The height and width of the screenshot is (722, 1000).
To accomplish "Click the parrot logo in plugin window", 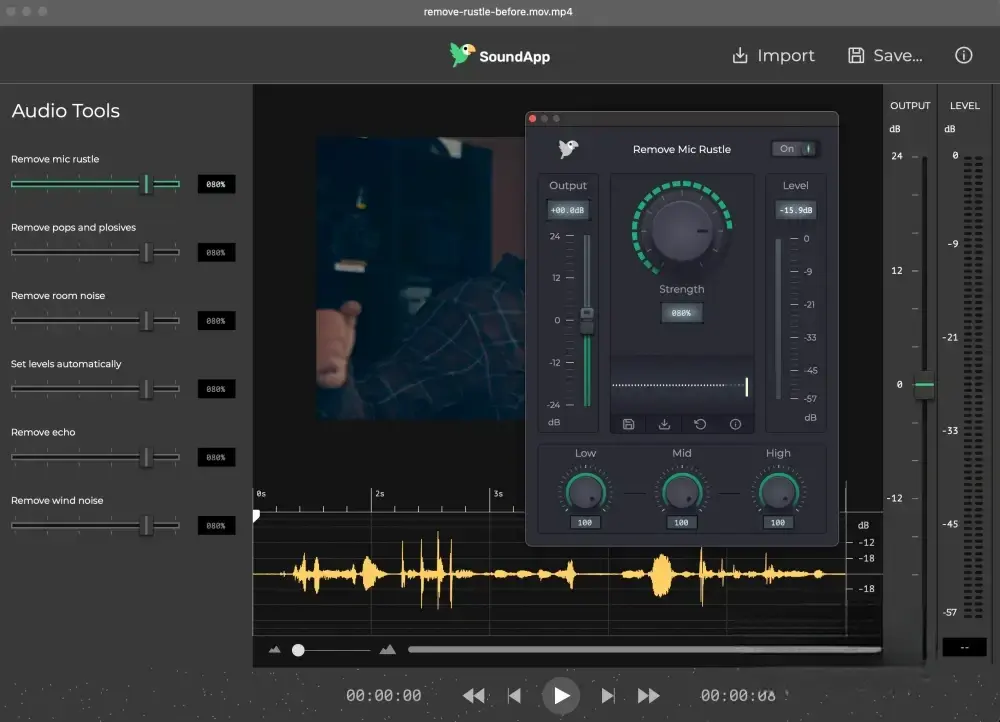I will 569,149.
